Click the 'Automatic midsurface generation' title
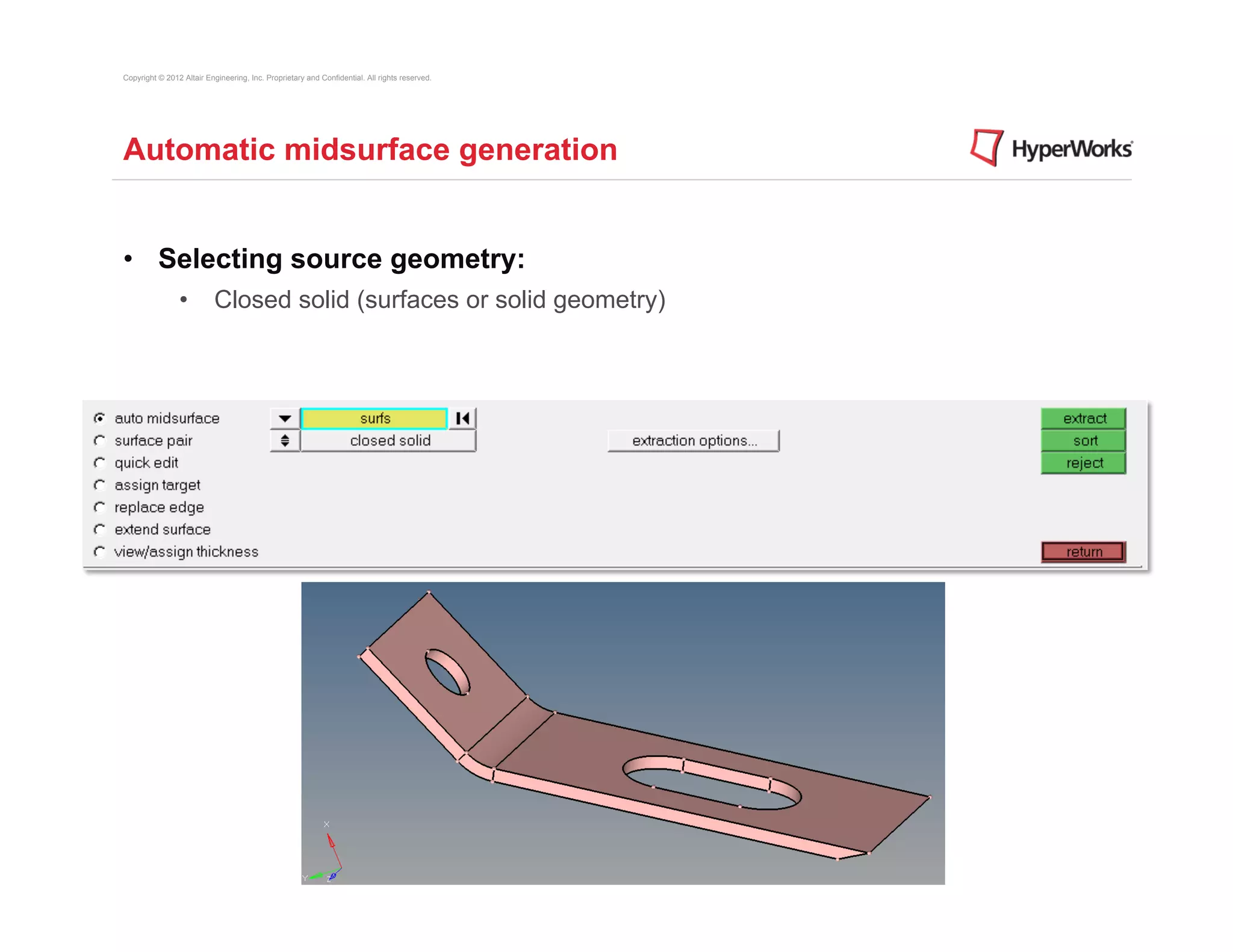This screenshot has width=1233, height=952. (370, 149)
